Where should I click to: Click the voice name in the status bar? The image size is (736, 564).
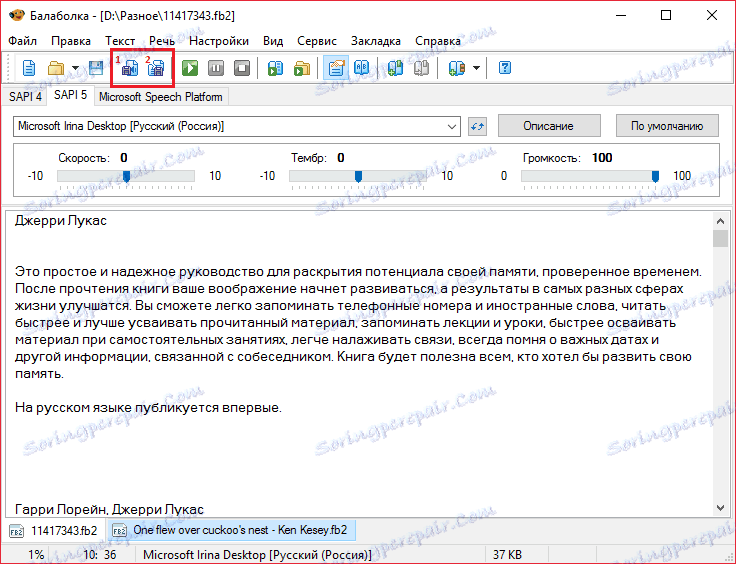tap(257, 555)
